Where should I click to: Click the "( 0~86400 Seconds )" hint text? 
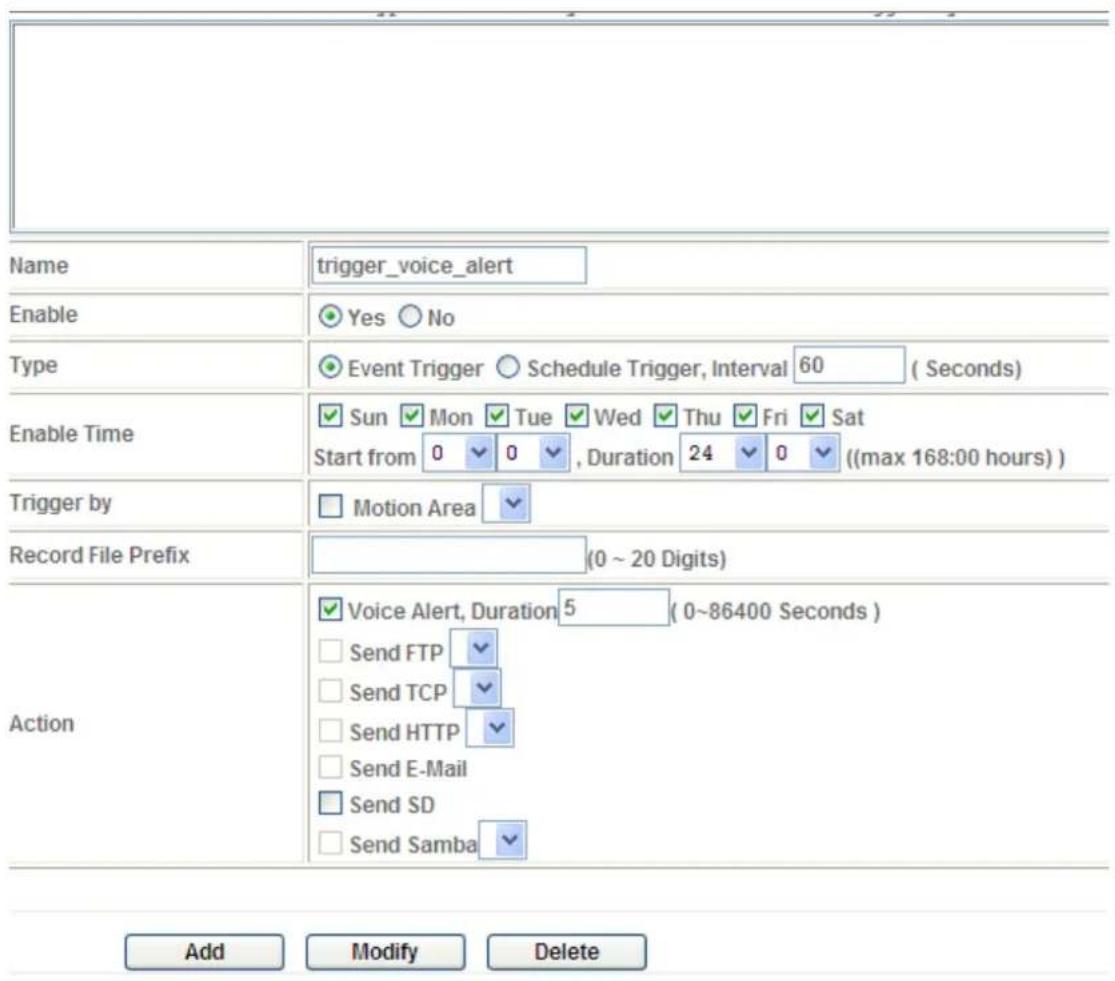776,611
